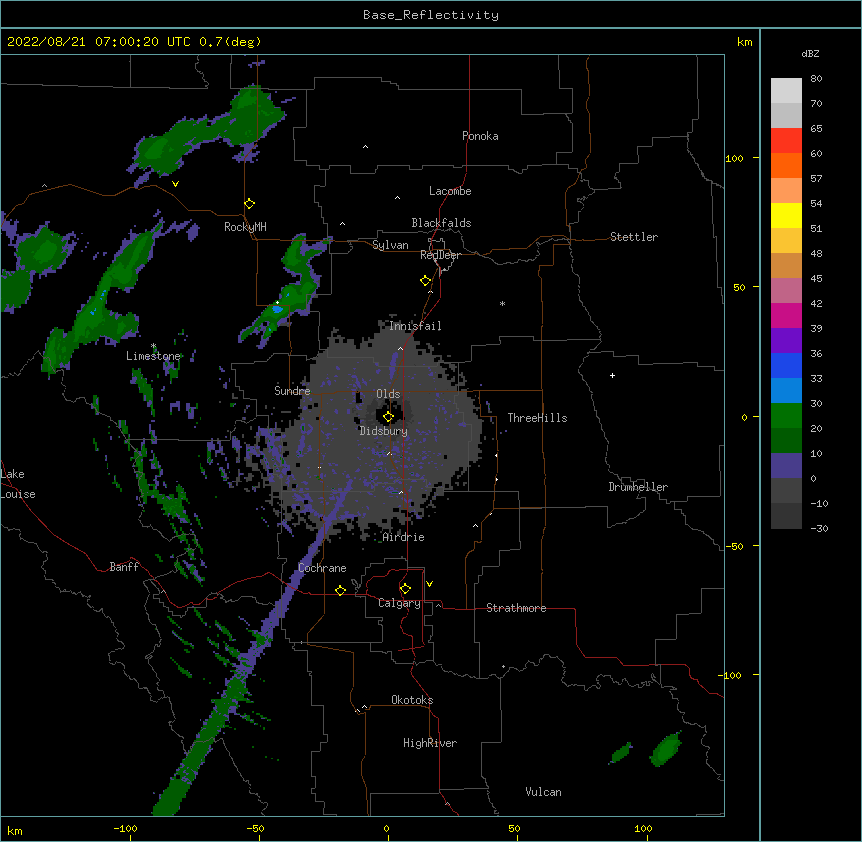Click the Limestone label
Viewport: 862px width, 842px height.
pos(153,356)
